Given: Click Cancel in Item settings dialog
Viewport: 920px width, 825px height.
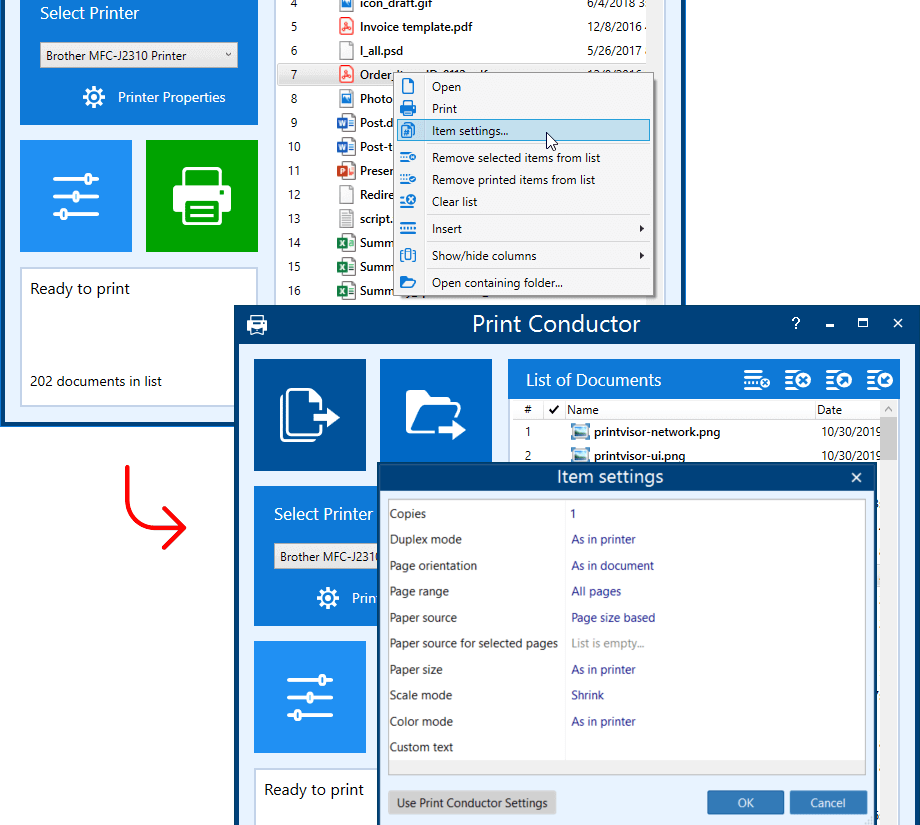Looking at the screenshot, I should 828,803.
